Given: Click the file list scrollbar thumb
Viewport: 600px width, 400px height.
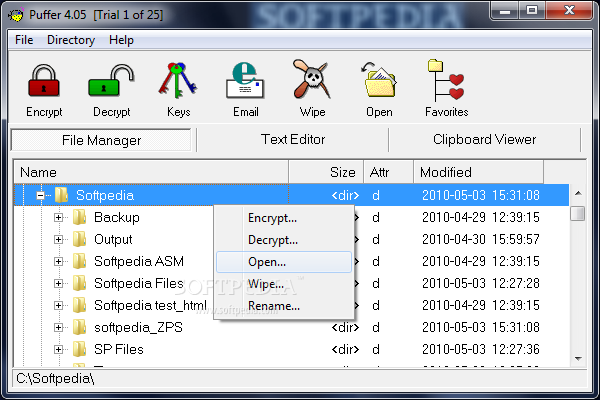Looking at the screenshot, I should click(x=578, y=213).
